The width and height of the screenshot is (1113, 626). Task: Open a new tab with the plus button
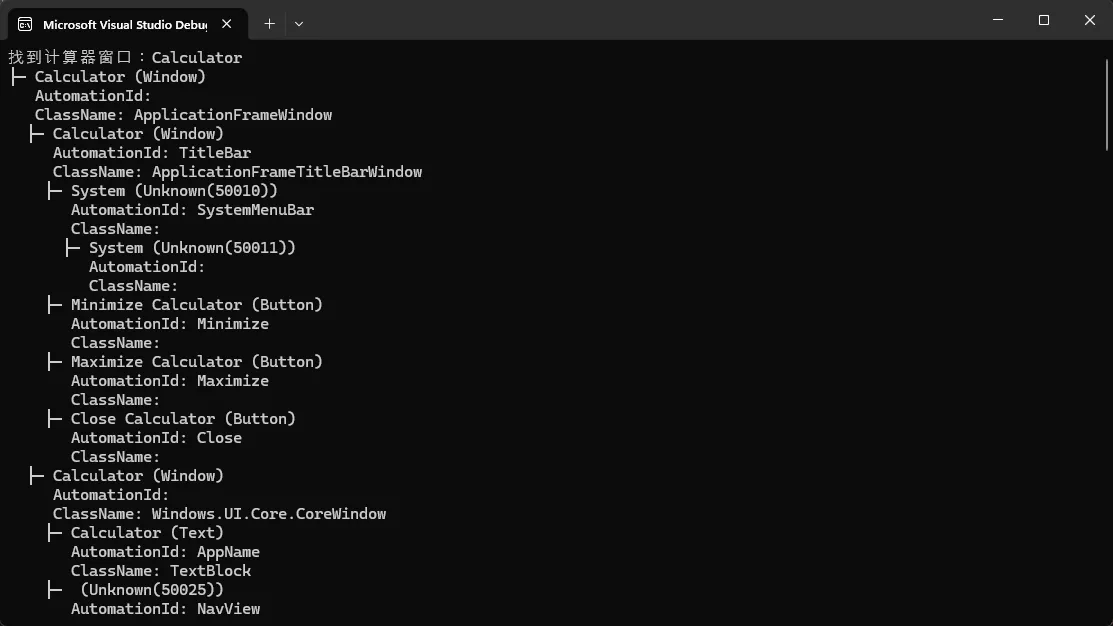coord(269,23)
